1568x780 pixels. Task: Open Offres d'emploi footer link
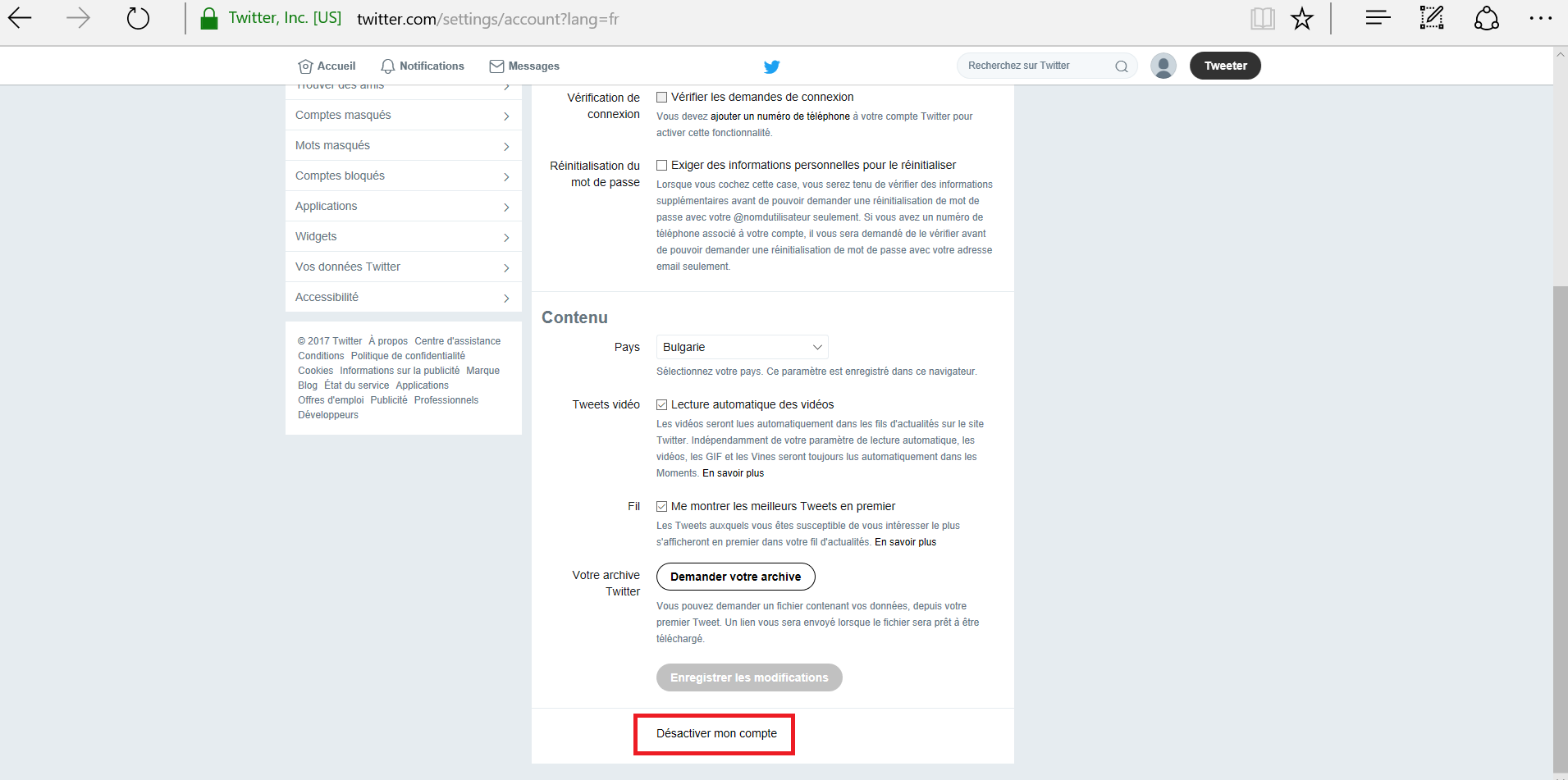[331, 400]
